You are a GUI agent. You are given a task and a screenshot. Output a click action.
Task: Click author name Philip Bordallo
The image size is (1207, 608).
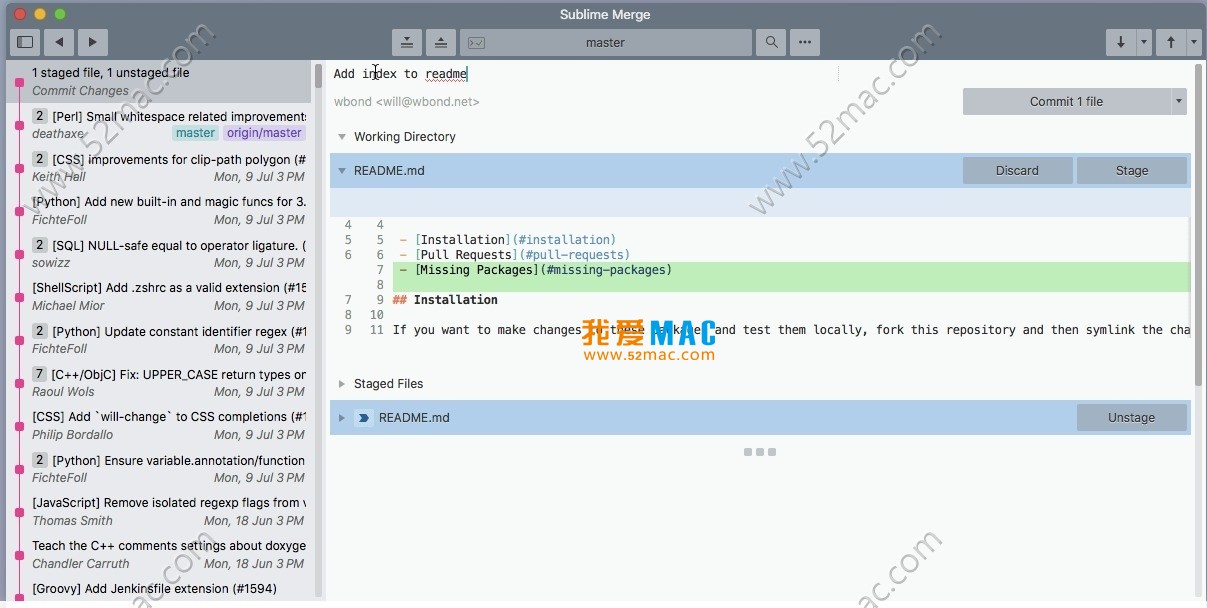click(73, 435)
